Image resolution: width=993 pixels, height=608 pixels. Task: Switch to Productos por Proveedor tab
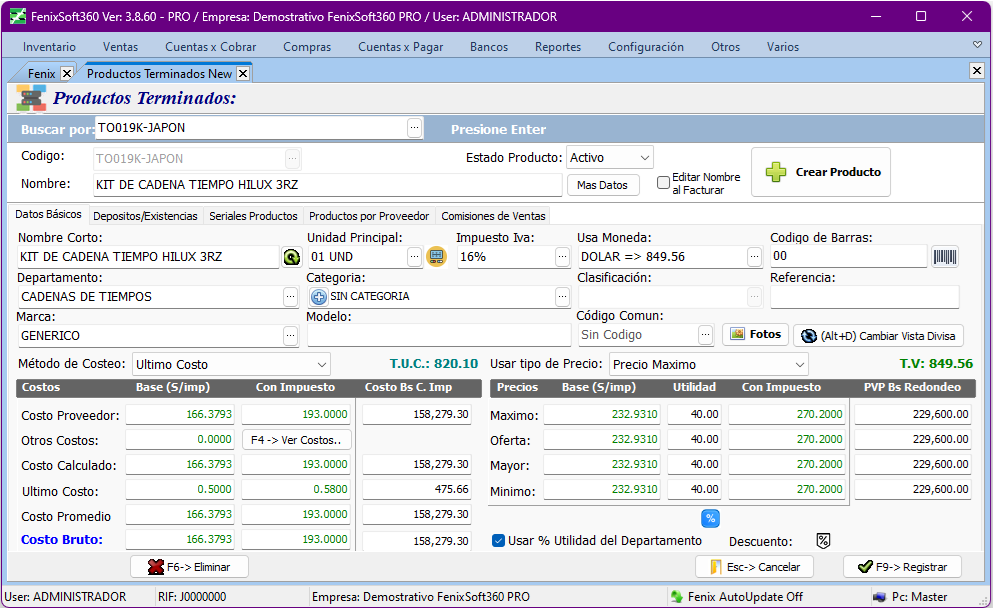click(369, 216)
